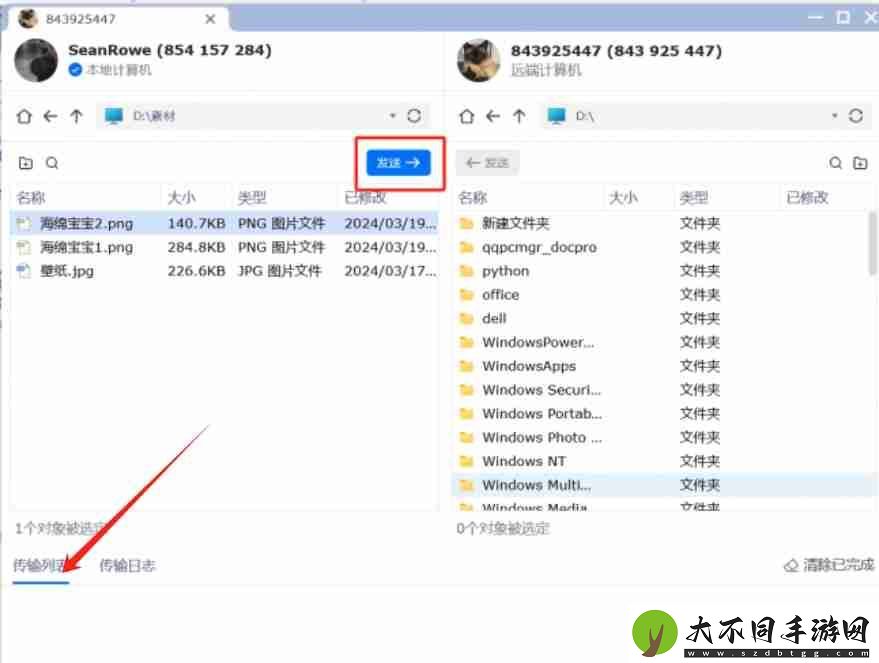Viewport: 879px width, 663px height.
Task: Open the remote path dropdown arrow
Action: 834,115
